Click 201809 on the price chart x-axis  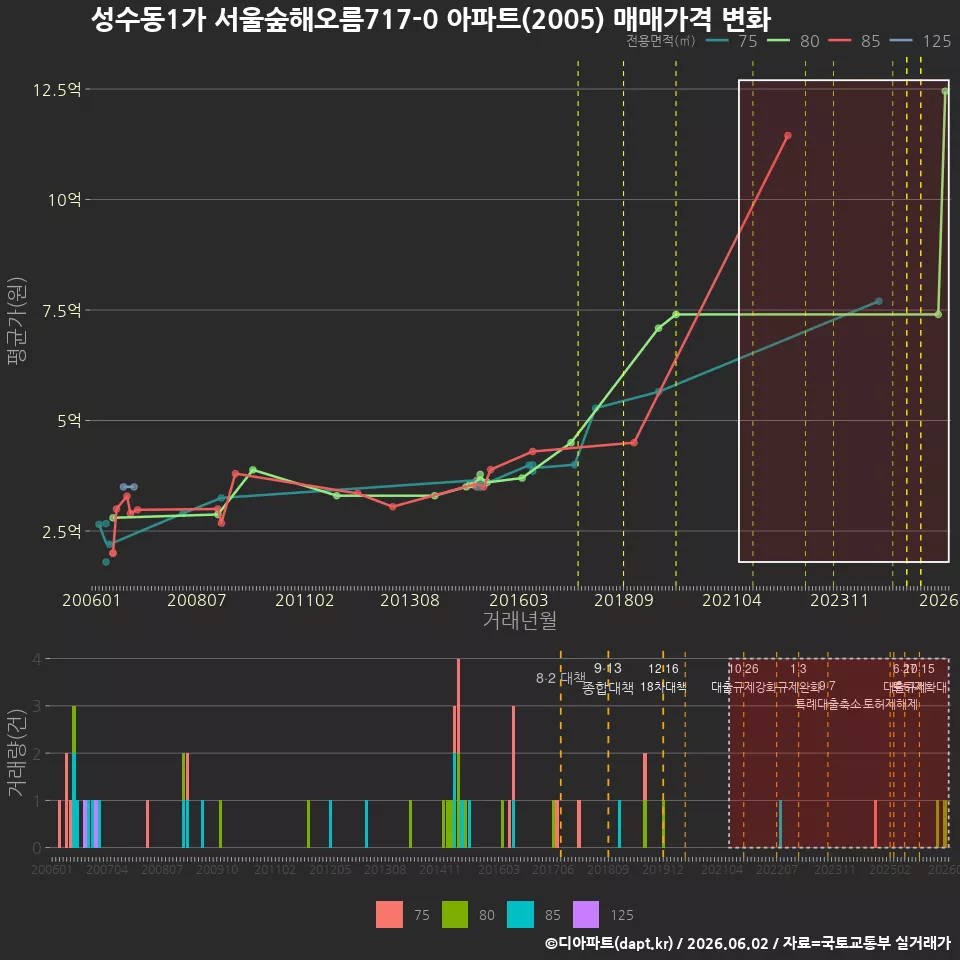[x=624, y=600]
